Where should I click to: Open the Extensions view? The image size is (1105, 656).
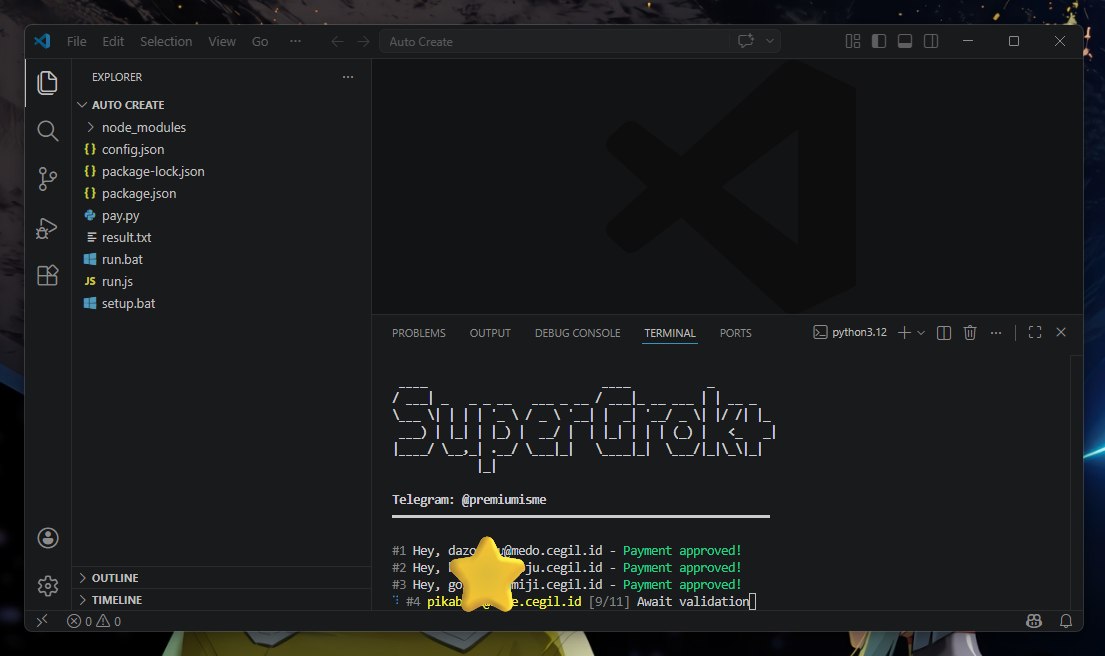[47, 276]
